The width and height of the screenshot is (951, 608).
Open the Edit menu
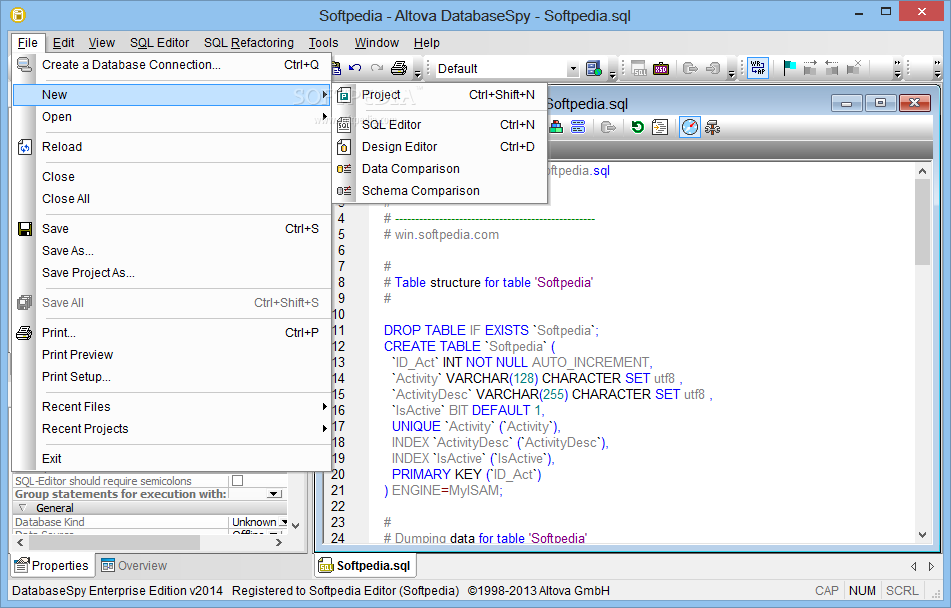click(x=63, y=43)
